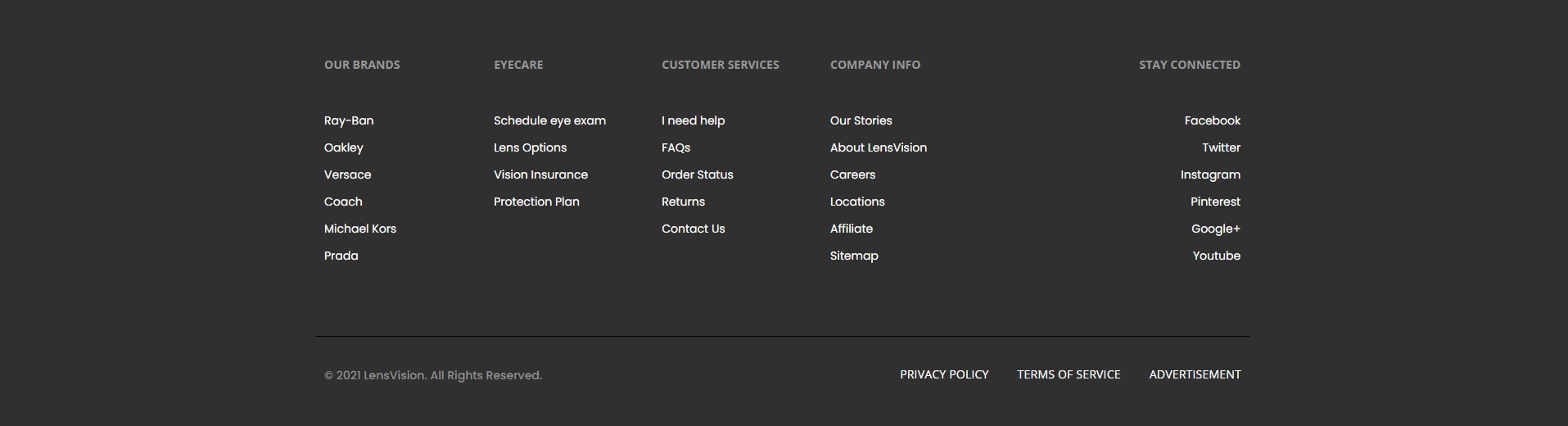Screen dimensions: 1568x426
Task: Open Terms of Service footer link
Action: pyautogui.click(x=1069, y=374)
